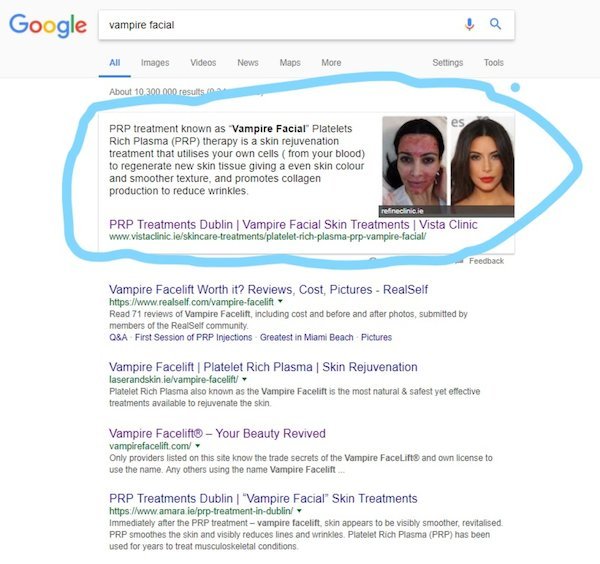Image resolution: width=600 pixels, height=564 pixels.
Task: Open the Vista Clinic PRP Treatments link
Action: pos(293,225)
